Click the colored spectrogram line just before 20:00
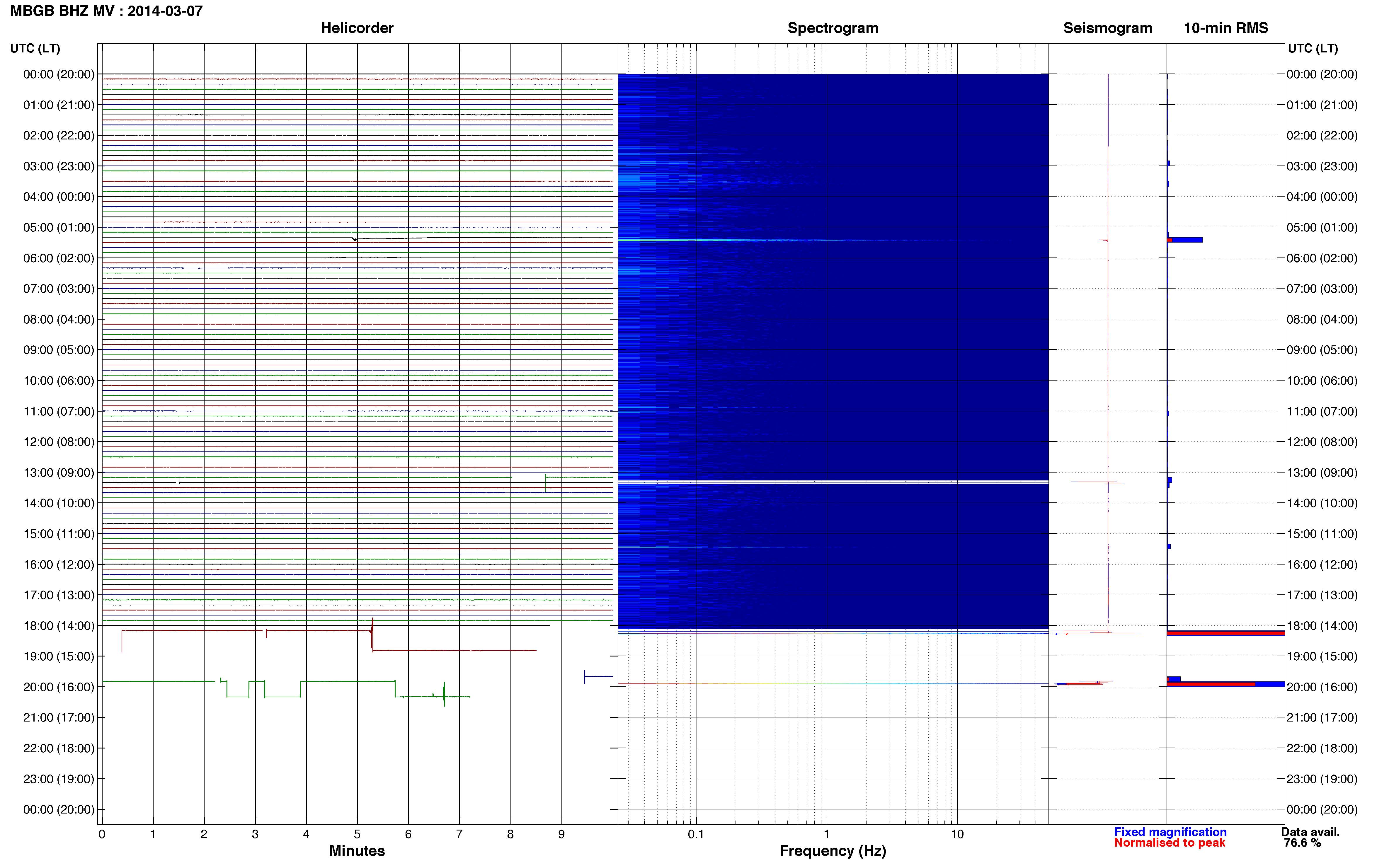The height and width of the screenshot is (868, 1389). (x=833, y=683)
